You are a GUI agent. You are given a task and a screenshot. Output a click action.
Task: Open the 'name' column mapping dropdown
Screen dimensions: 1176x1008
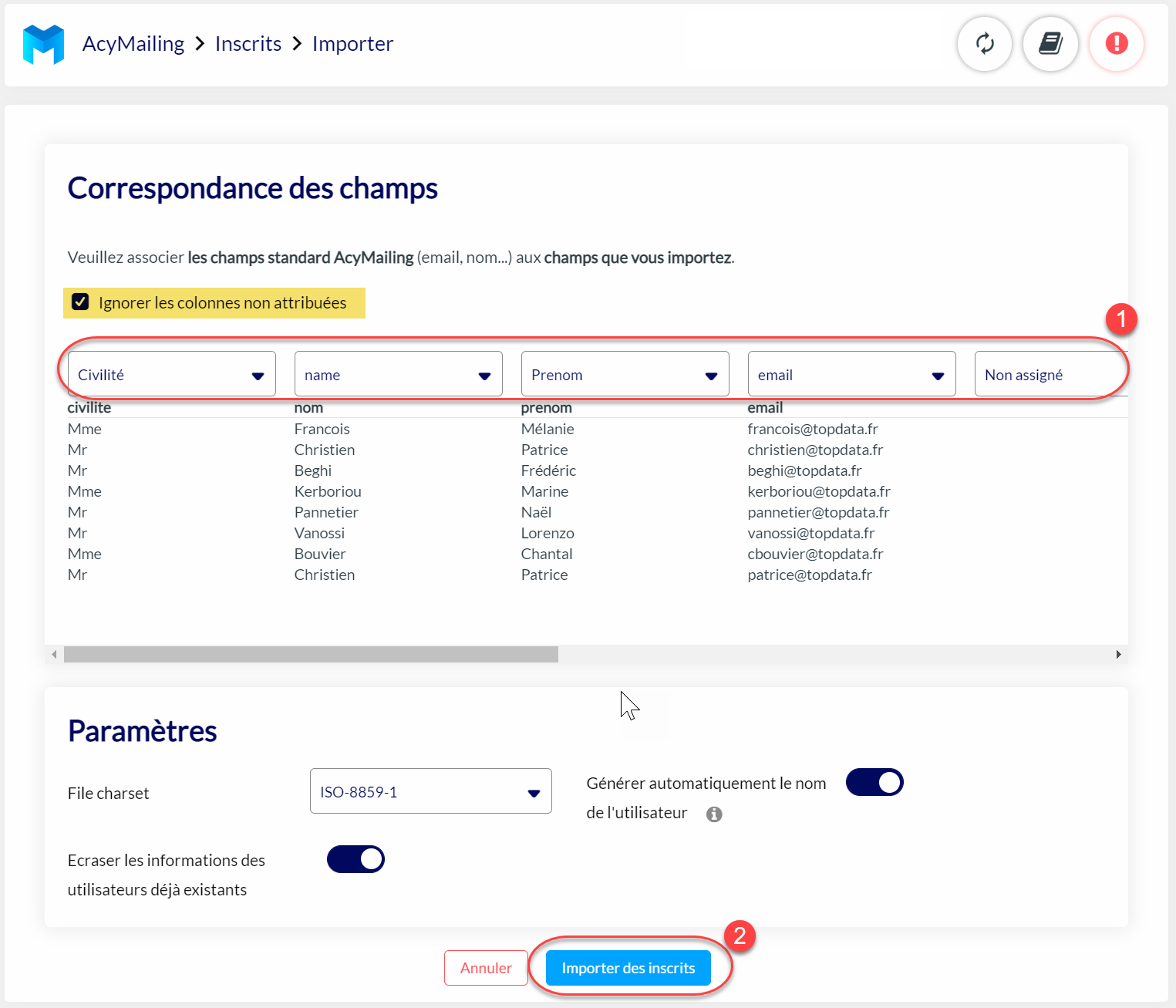tap(397, 374)
